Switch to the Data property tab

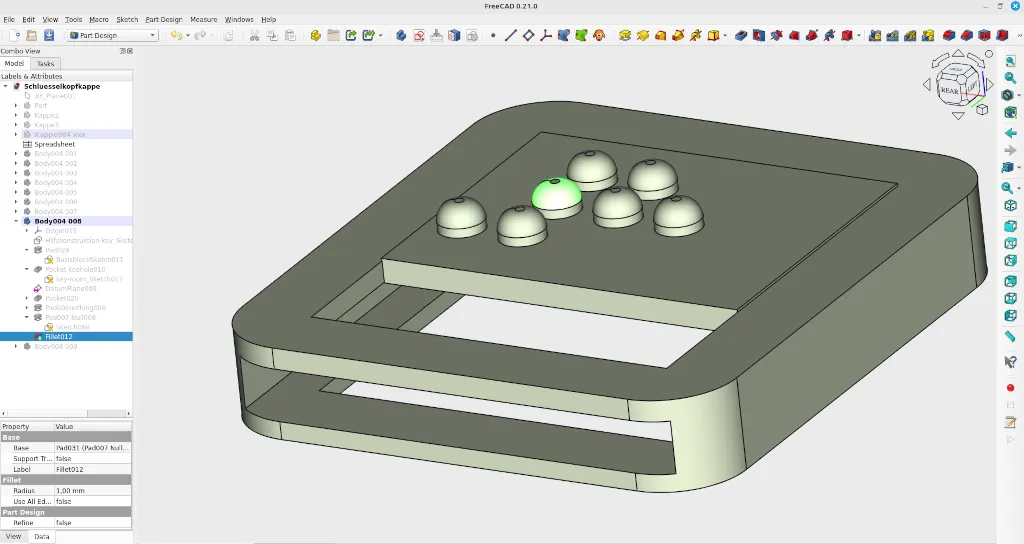(x=42, y=536)
